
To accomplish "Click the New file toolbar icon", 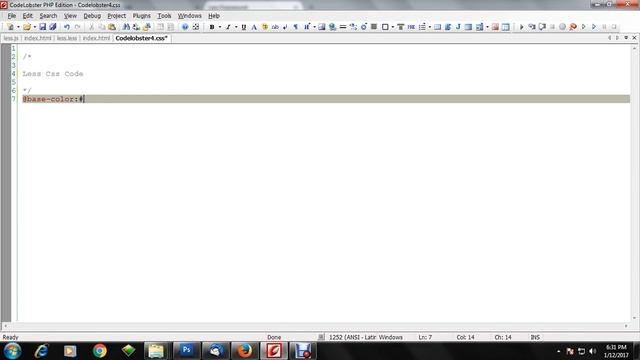I will (11, 27).
